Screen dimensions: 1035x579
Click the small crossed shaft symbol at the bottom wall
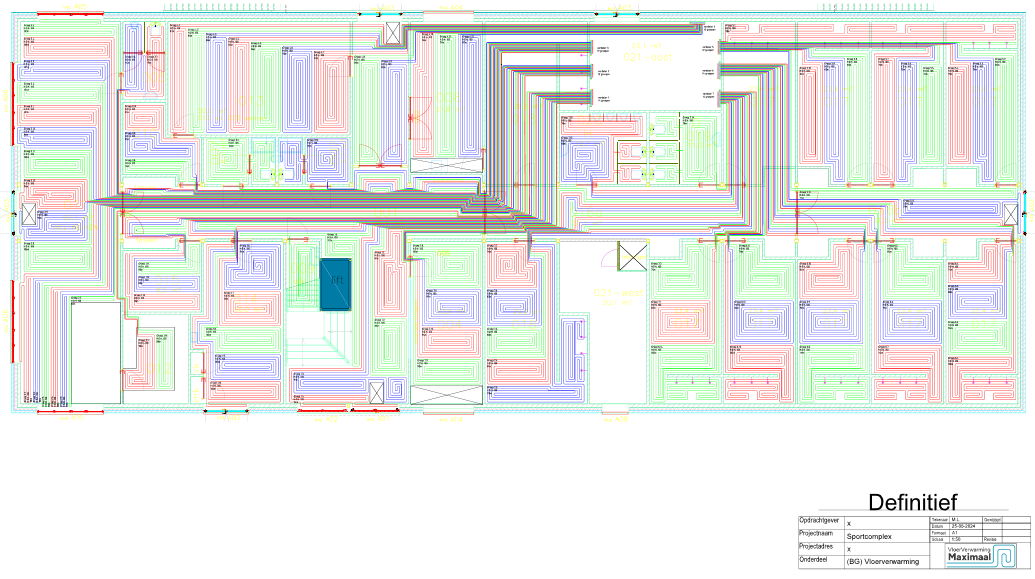[376, 393]
